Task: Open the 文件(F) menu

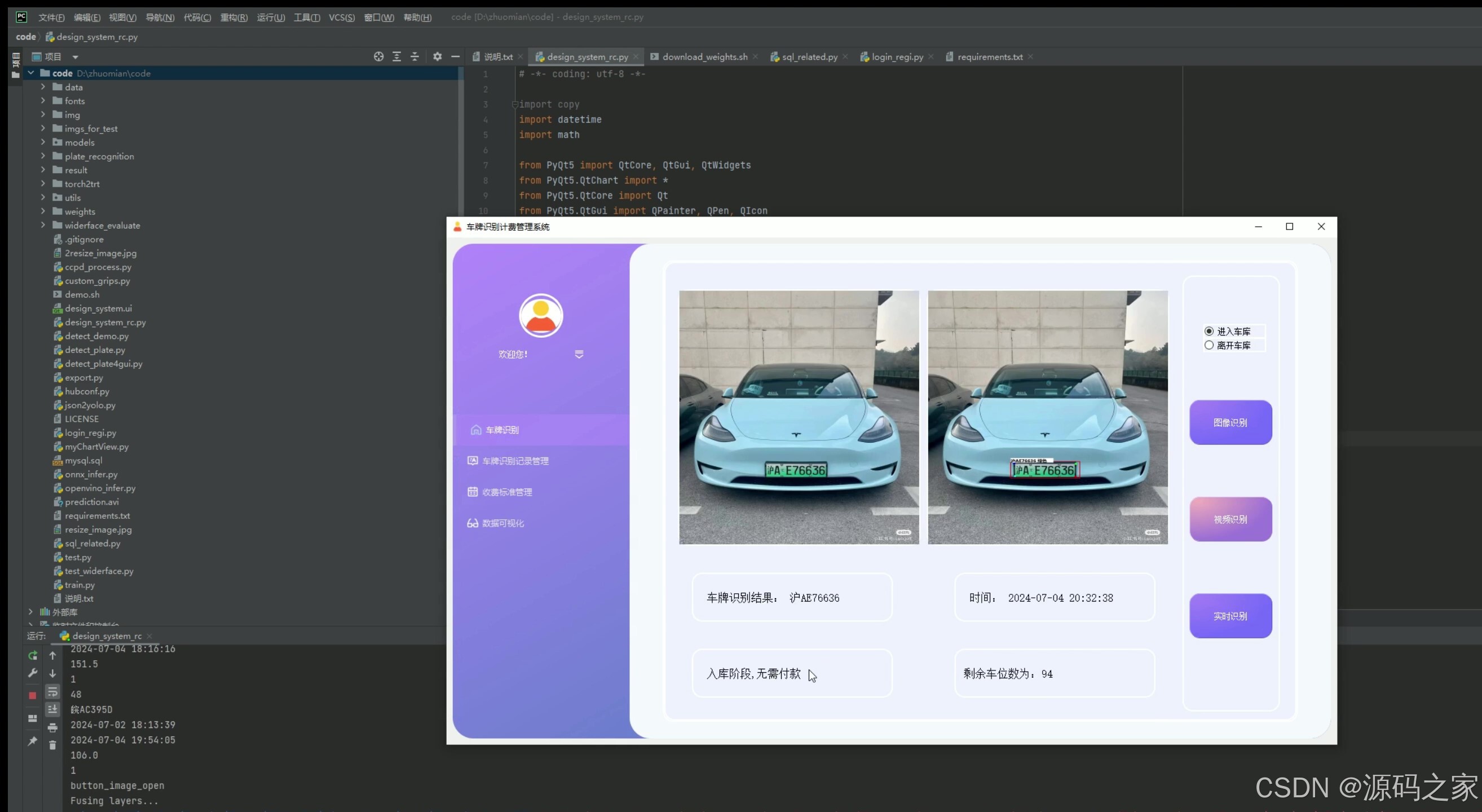Action: pos(51,17)
